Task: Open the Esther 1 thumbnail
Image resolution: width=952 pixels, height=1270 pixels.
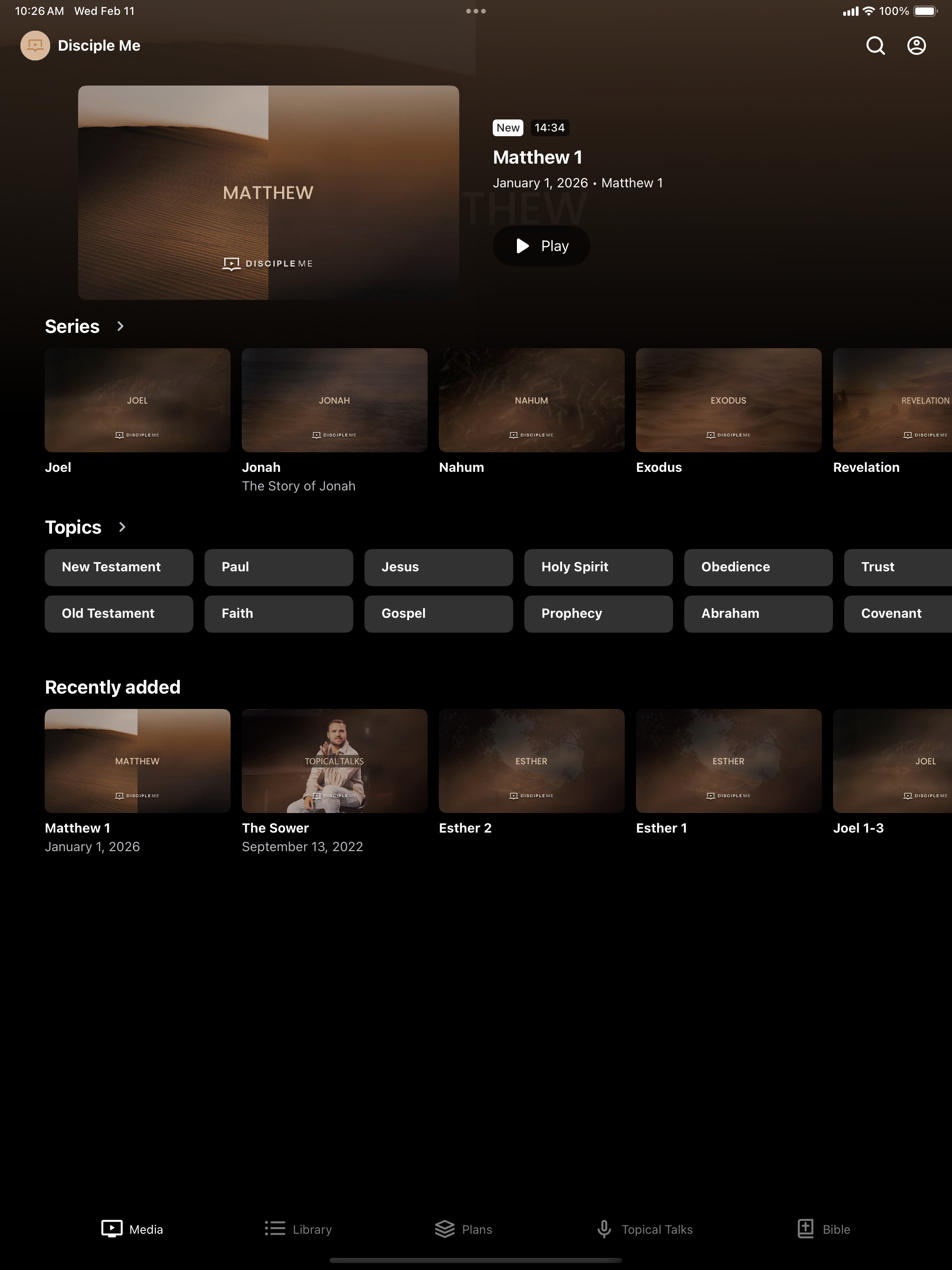Action: [728, 761]
